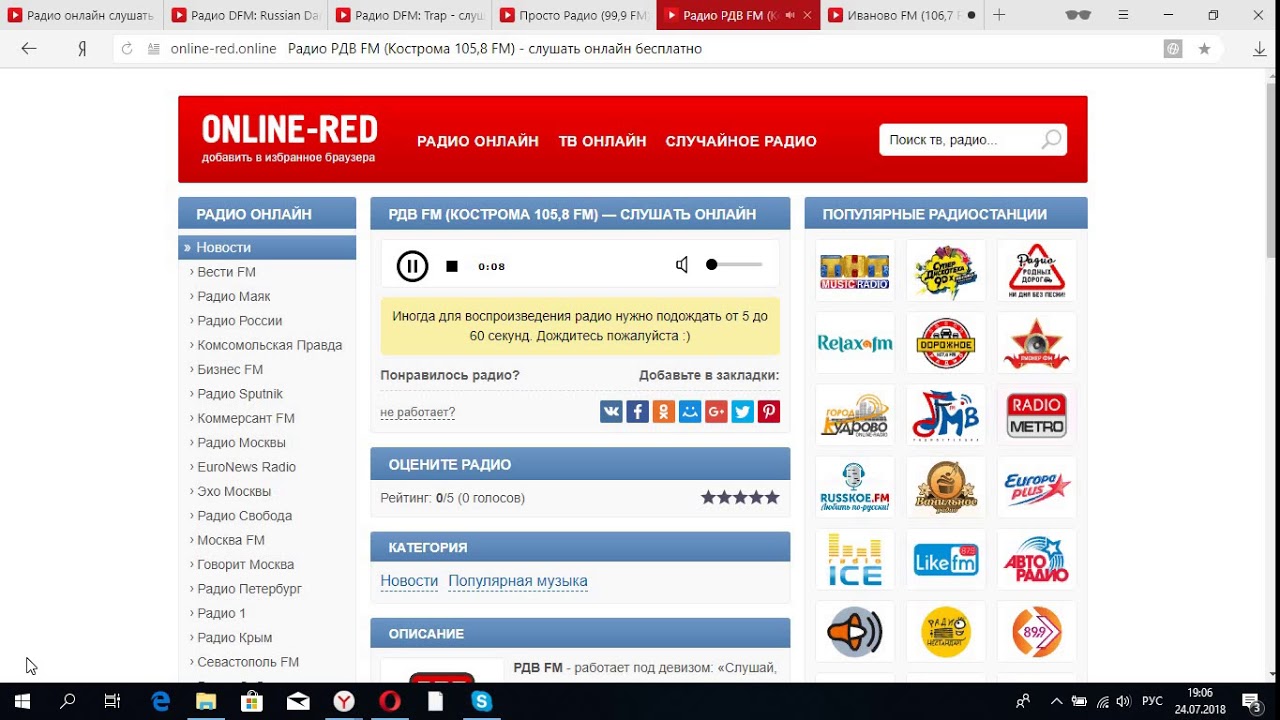Open the Windows Start menu
Viewport: 1280px width, 720px height.
[x=22, y=702]
